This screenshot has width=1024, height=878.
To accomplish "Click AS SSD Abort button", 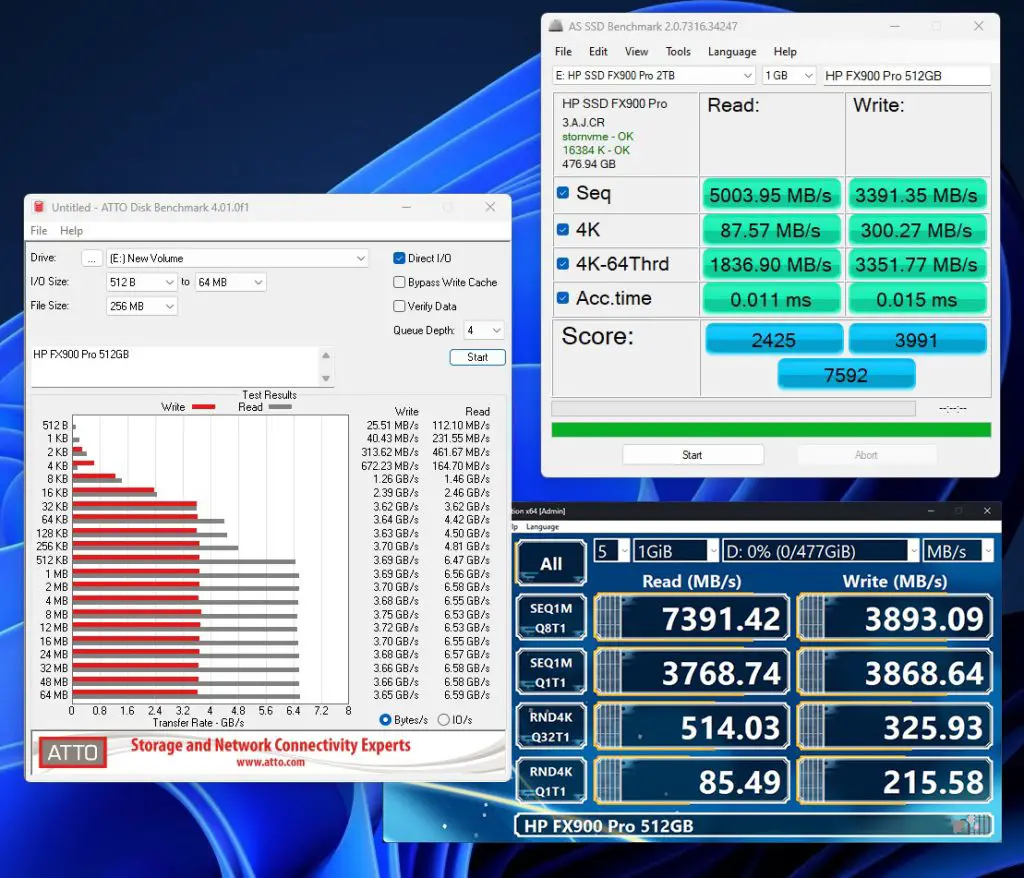I will (866, 455).
